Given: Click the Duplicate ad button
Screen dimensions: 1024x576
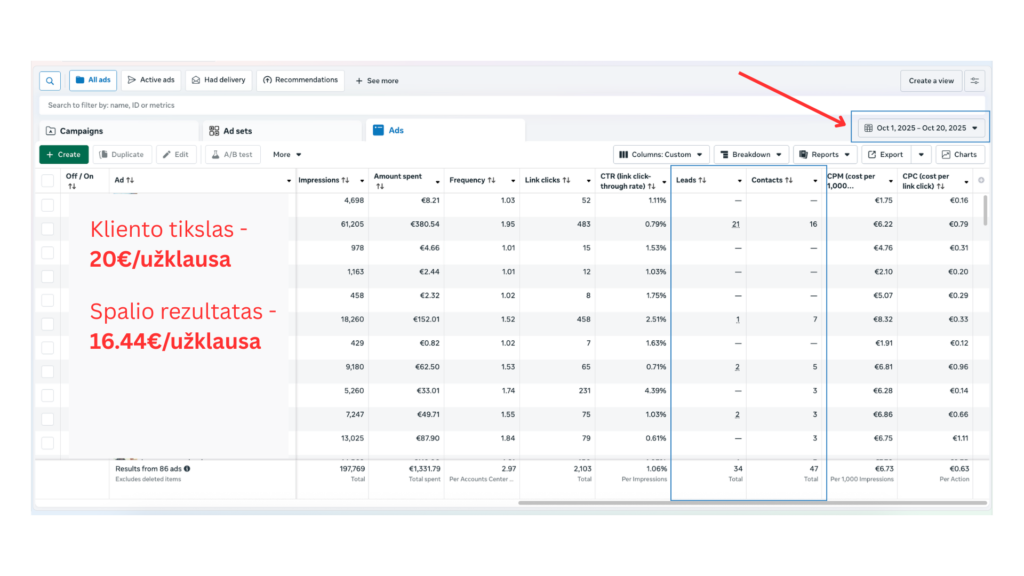Looking at the screenshot, I should [x=121, y=155].
